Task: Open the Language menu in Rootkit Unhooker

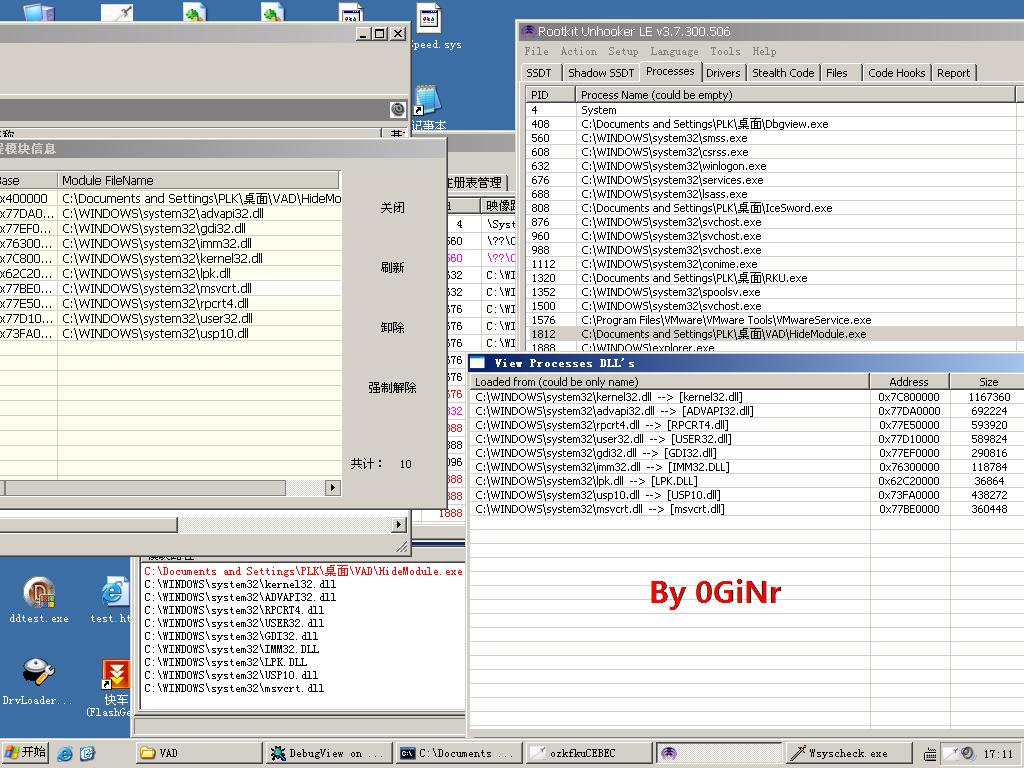Action: (x=674, y=51)
